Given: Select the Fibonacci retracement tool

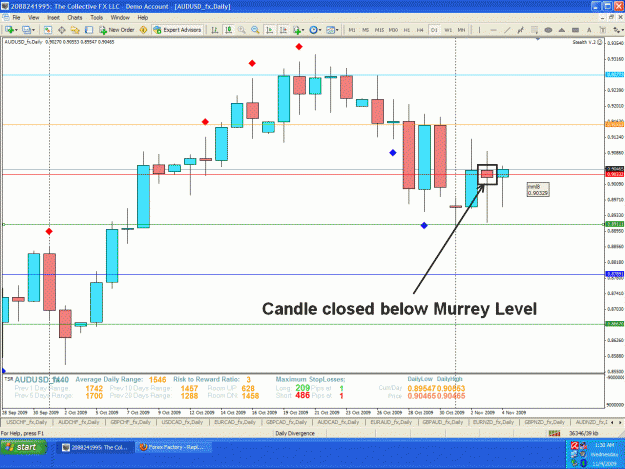Looking at the screenshot, I should point(535,30).
